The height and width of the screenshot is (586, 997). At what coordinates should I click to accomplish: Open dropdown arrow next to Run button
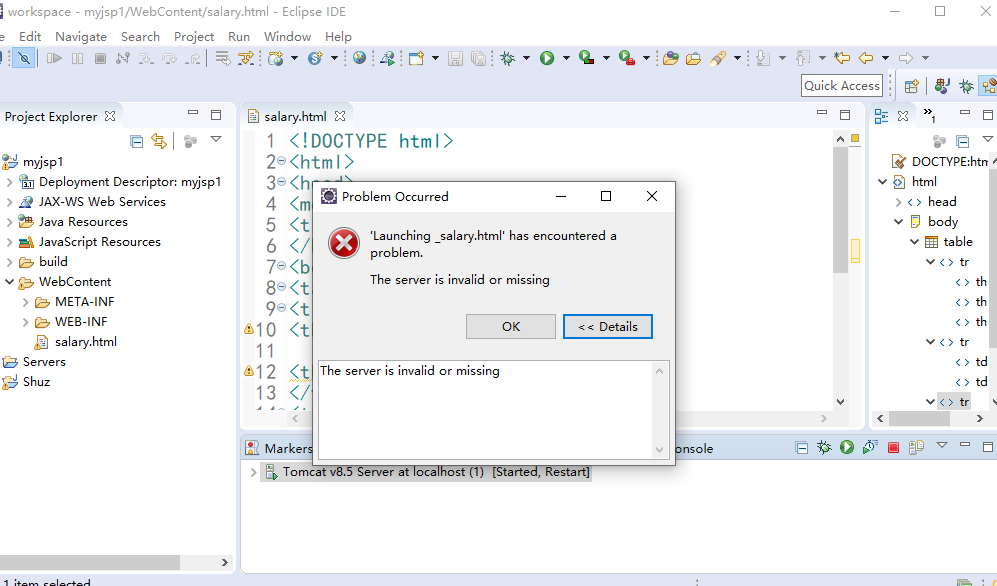[x=566, y=58]
